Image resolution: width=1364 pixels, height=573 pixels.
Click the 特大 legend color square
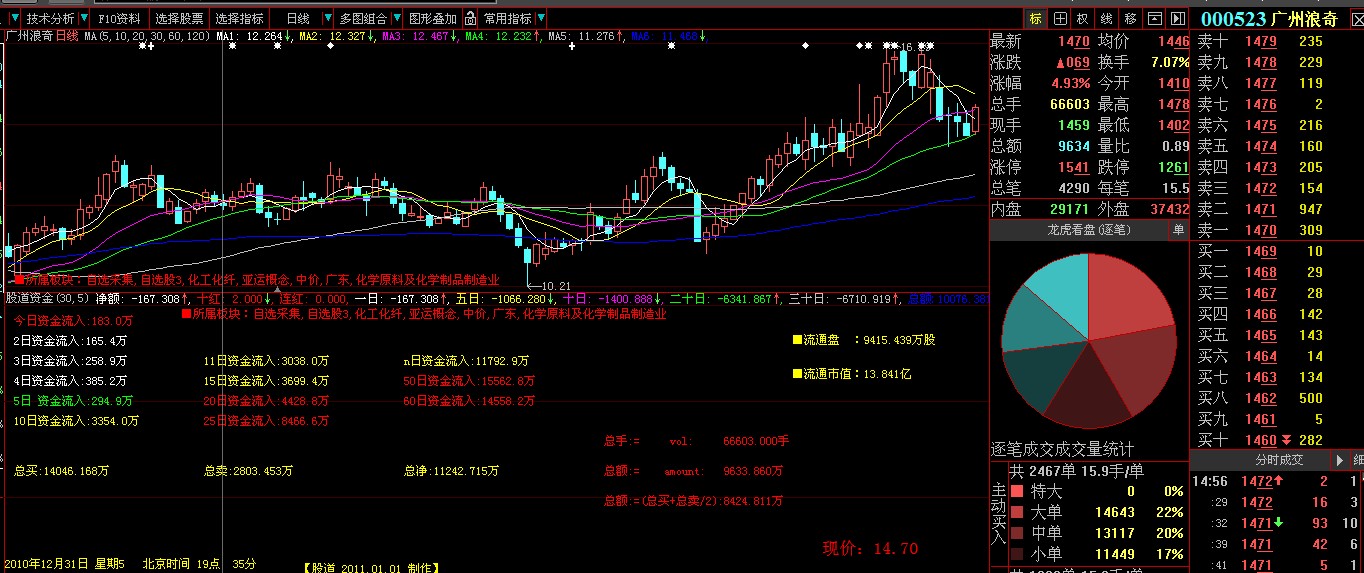[x=1017, y=491]
